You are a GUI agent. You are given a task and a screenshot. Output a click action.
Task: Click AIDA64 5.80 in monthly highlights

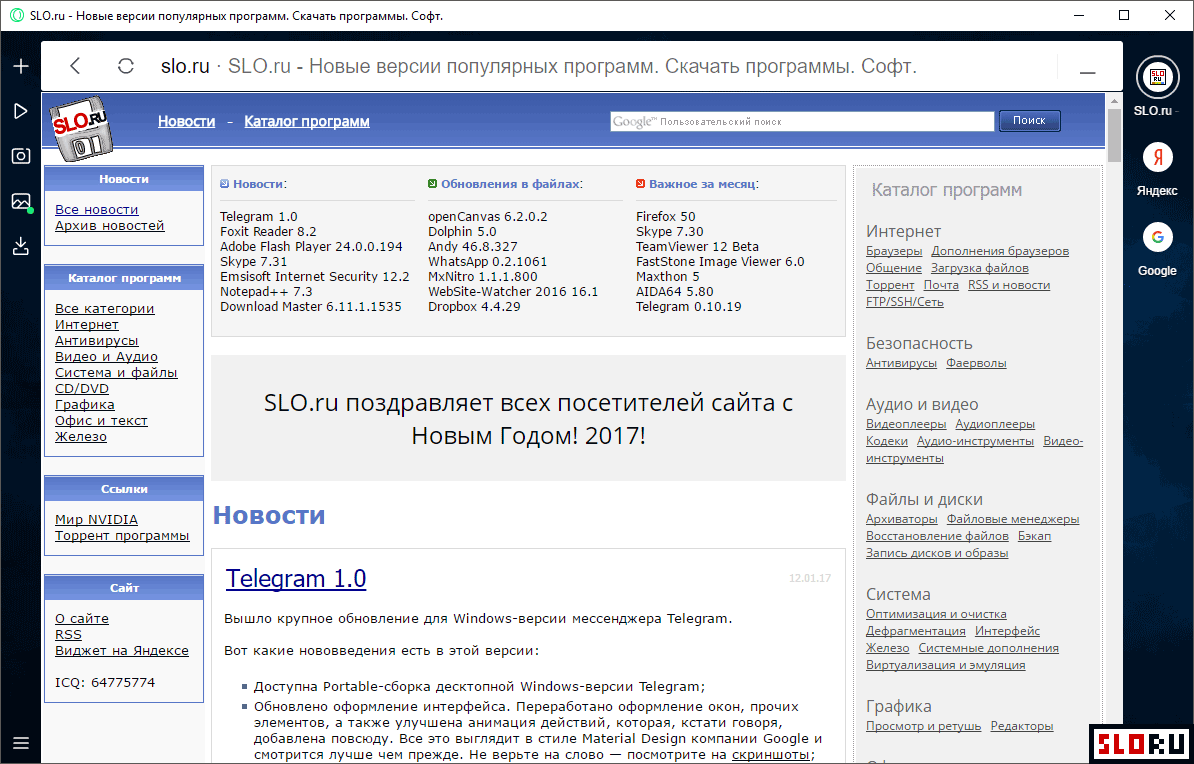[x=675, y=292]
